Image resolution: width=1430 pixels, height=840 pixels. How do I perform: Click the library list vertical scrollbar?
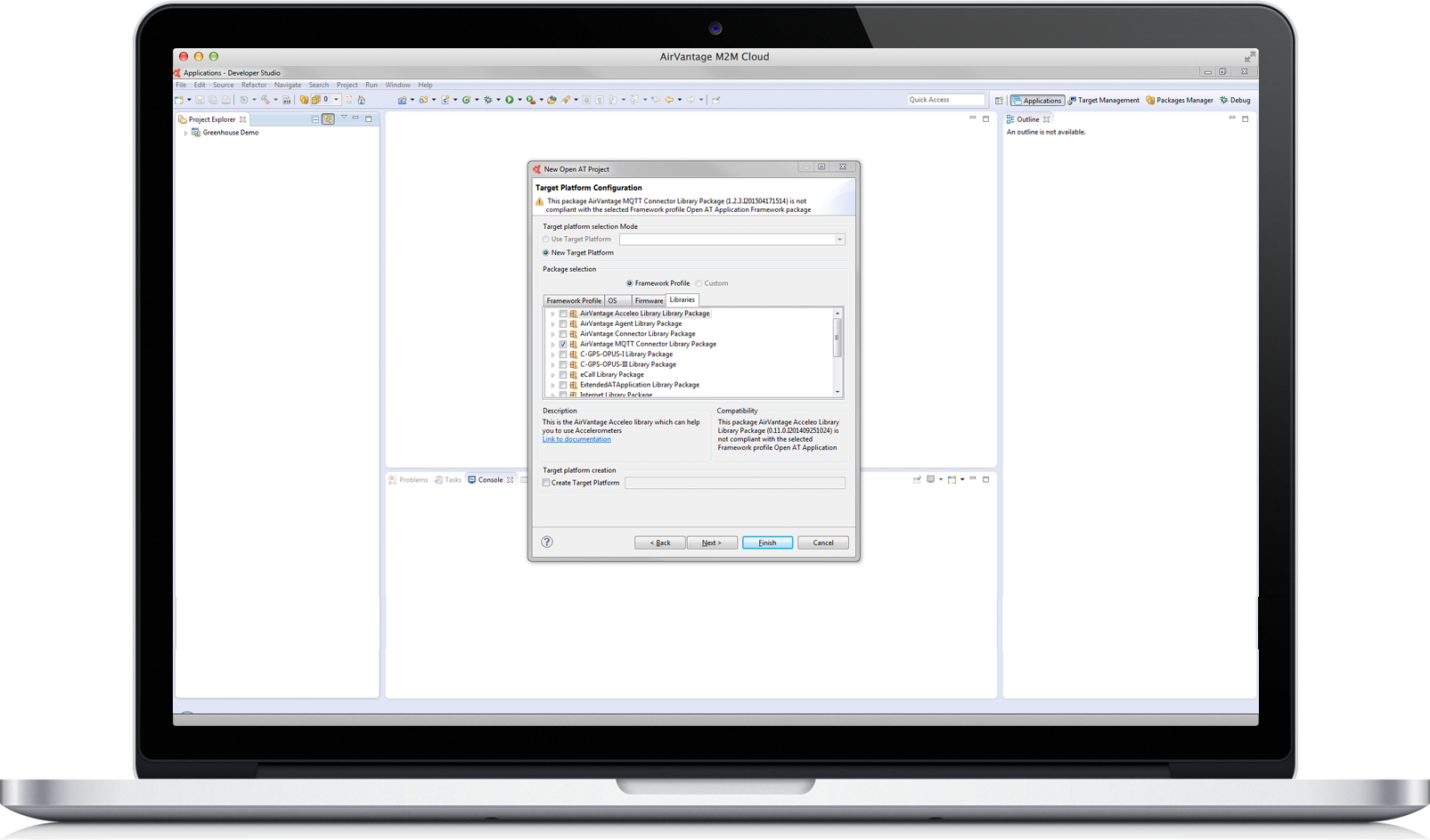[838, 338]
